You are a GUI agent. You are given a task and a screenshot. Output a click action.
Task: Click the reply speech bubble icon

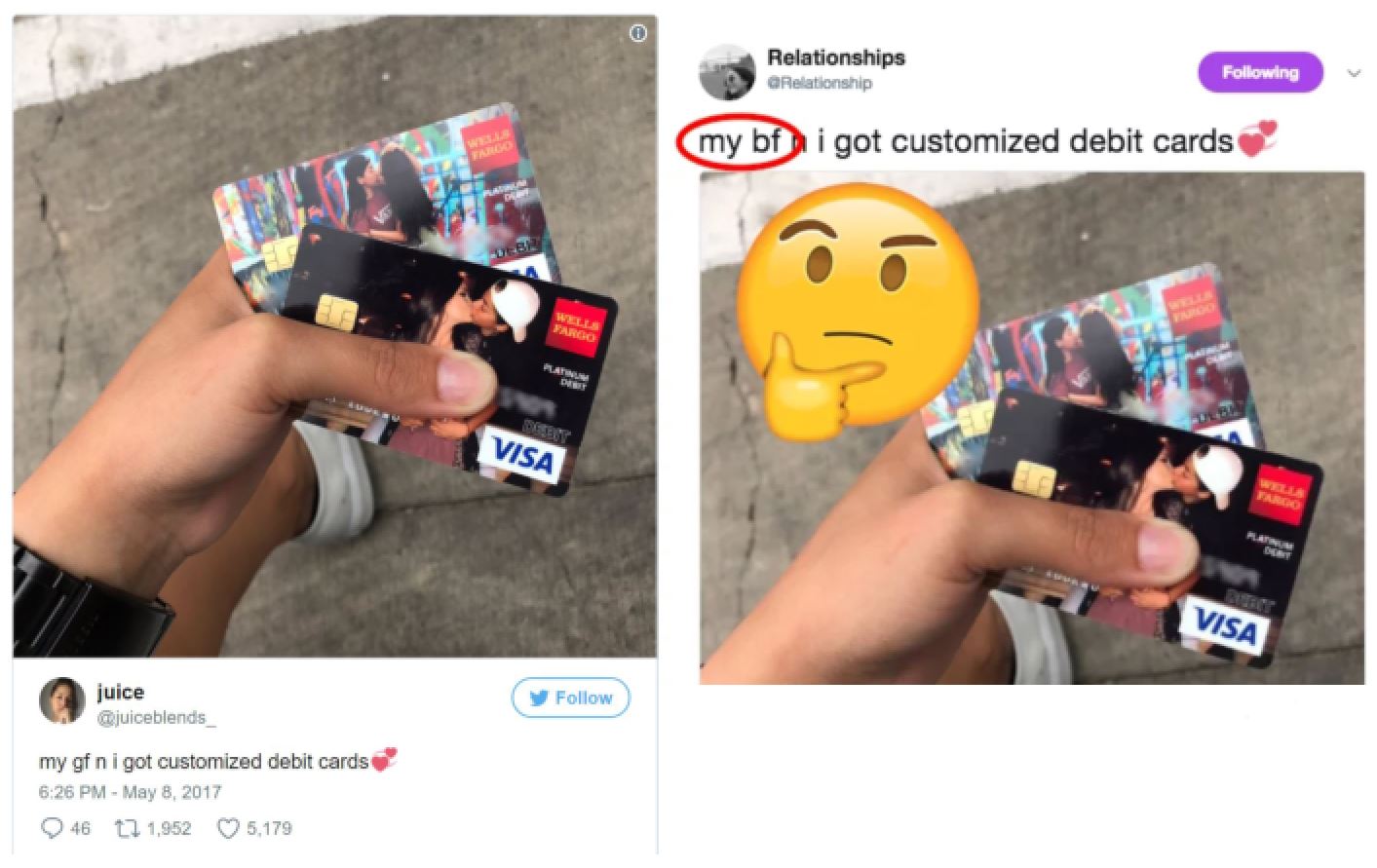tap(52, 828)
